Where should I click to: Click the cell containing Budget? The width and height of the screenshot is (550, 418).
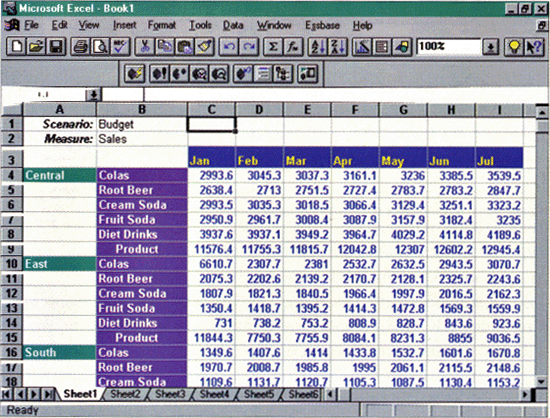(142, 124)
